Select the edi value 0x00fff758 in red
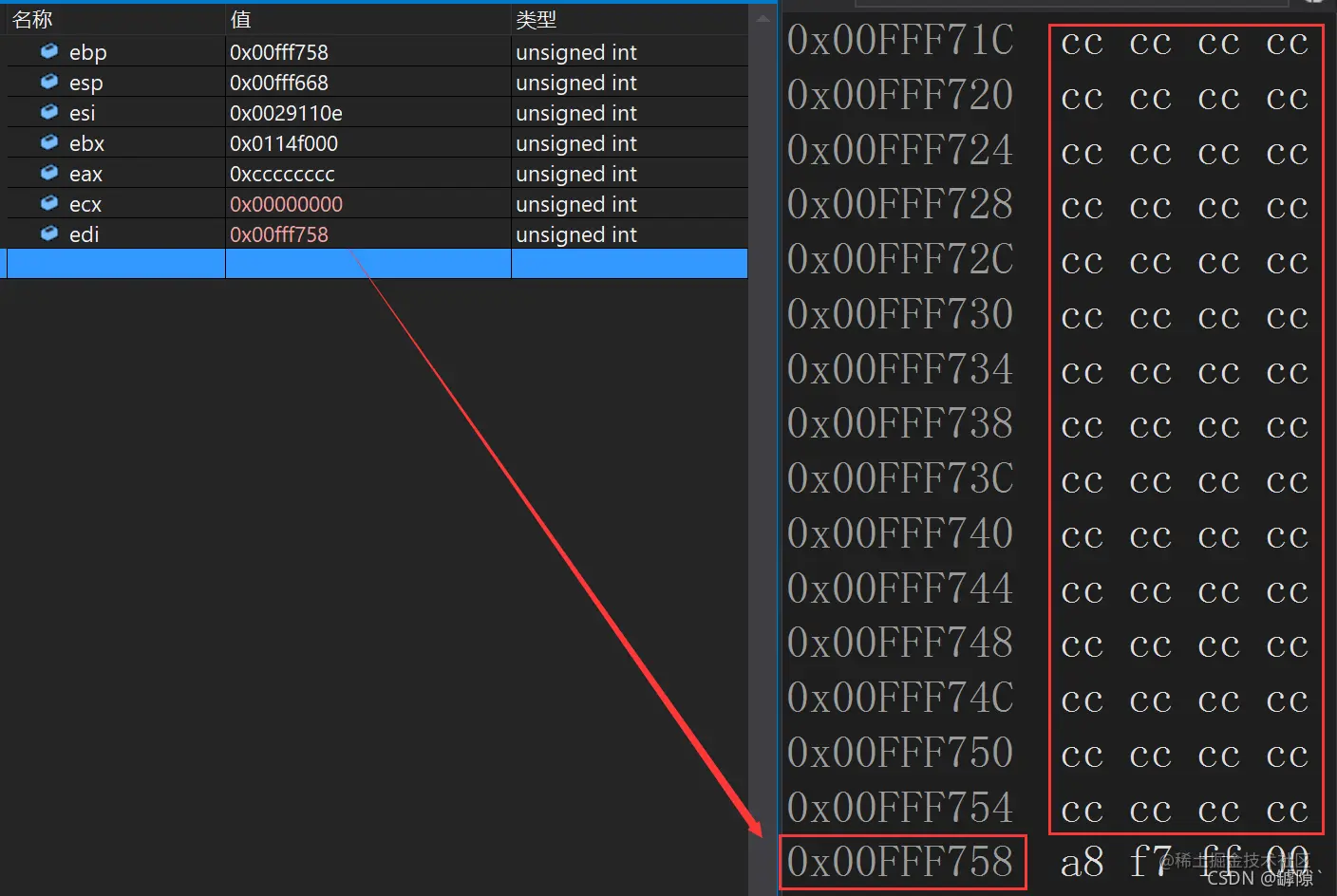The width and height of the screenshot is (1337, 896). click(279, 234)
